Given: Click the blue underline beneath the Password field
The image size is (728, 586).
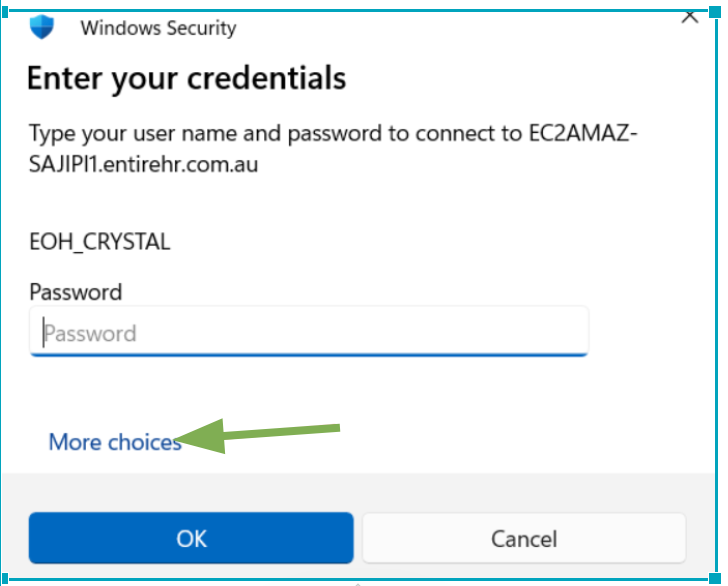Looking at the screenshot, I should coord(309,353).
